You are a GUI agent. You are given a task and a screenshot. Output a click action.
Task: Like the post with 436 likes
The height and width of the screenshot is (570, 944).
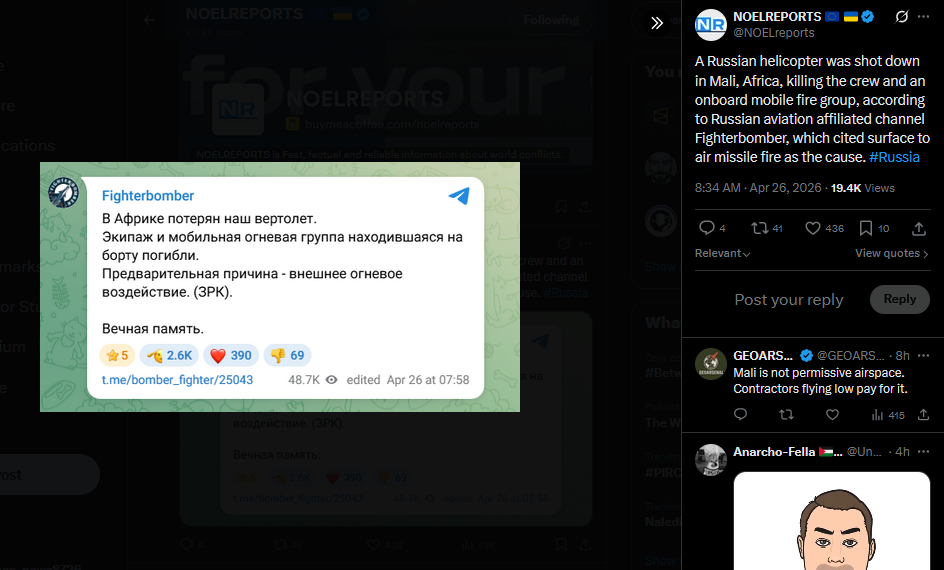(x=824, y=228)
